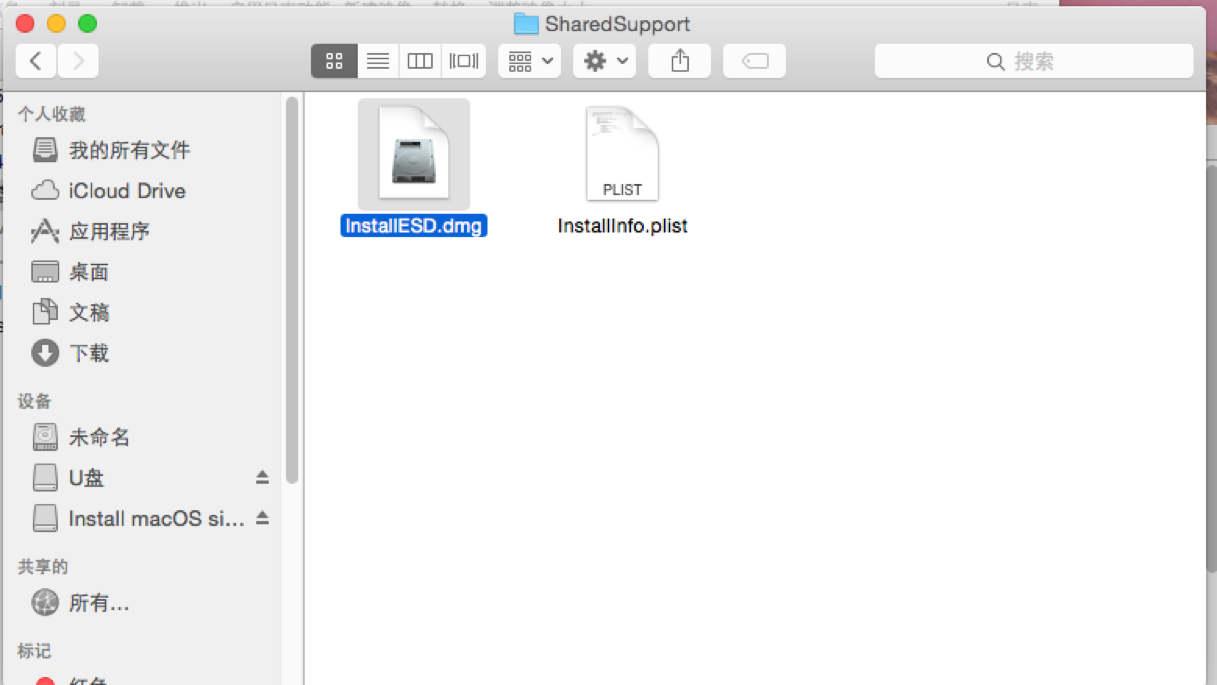
Task: Go back with the left chevron button
Action: (x=36, y=61)
